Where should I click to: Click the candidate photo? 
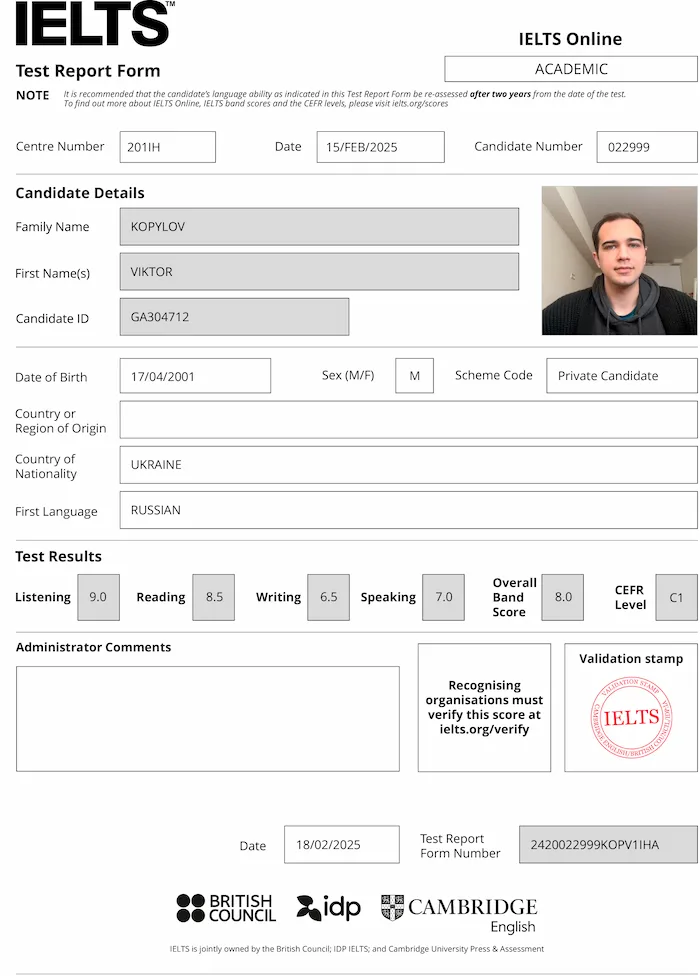tap(619, 260)
